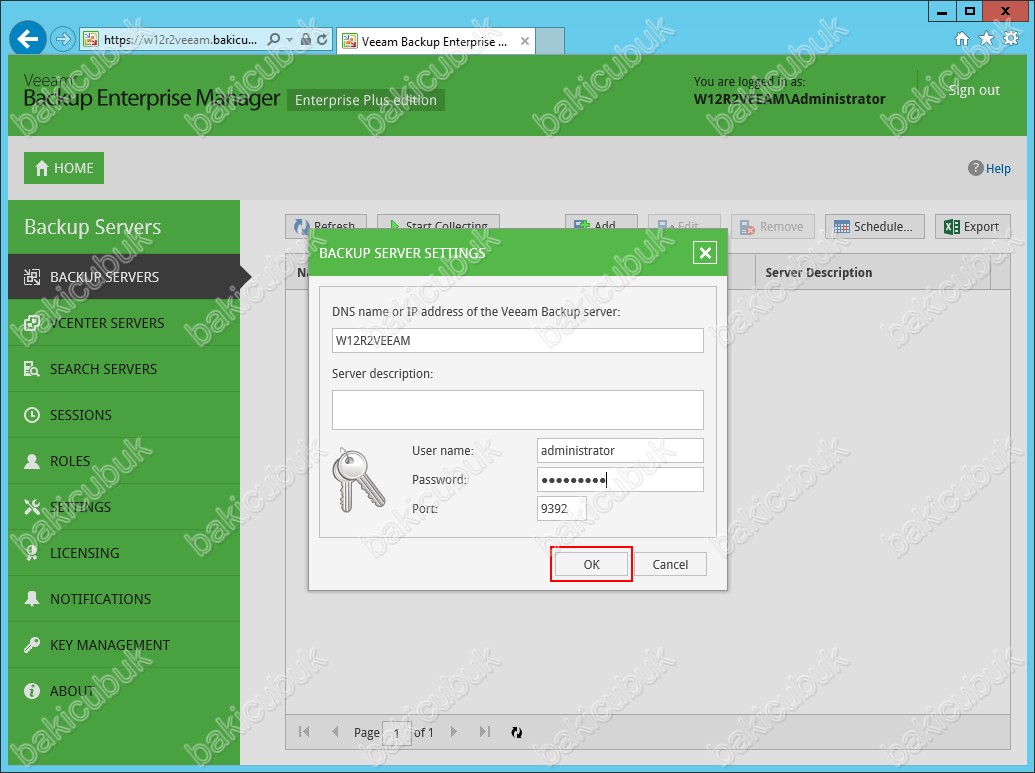Cancel the Backup Server Settings dialog

(670, 565)
